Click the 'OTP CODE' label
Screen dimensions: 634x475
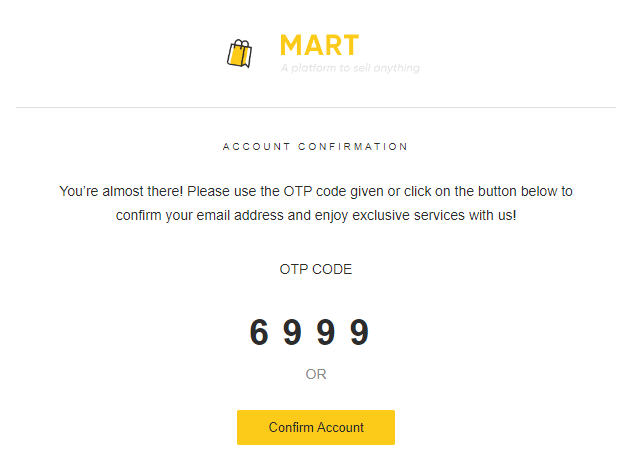point(316,269)
